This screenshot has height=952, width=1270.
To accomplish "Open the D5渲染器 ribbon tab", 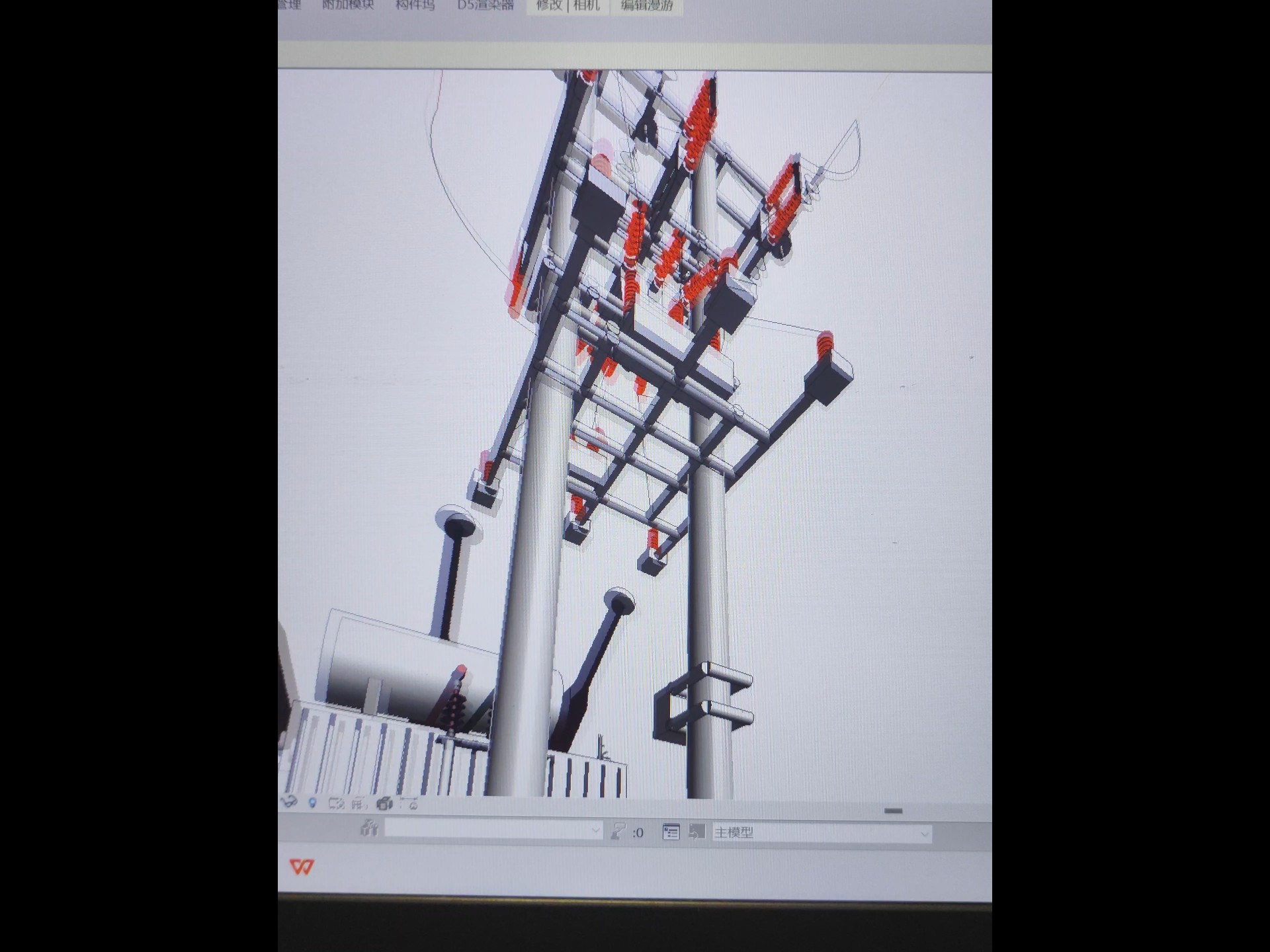I will pyautogui.click(x=486, y=5).
